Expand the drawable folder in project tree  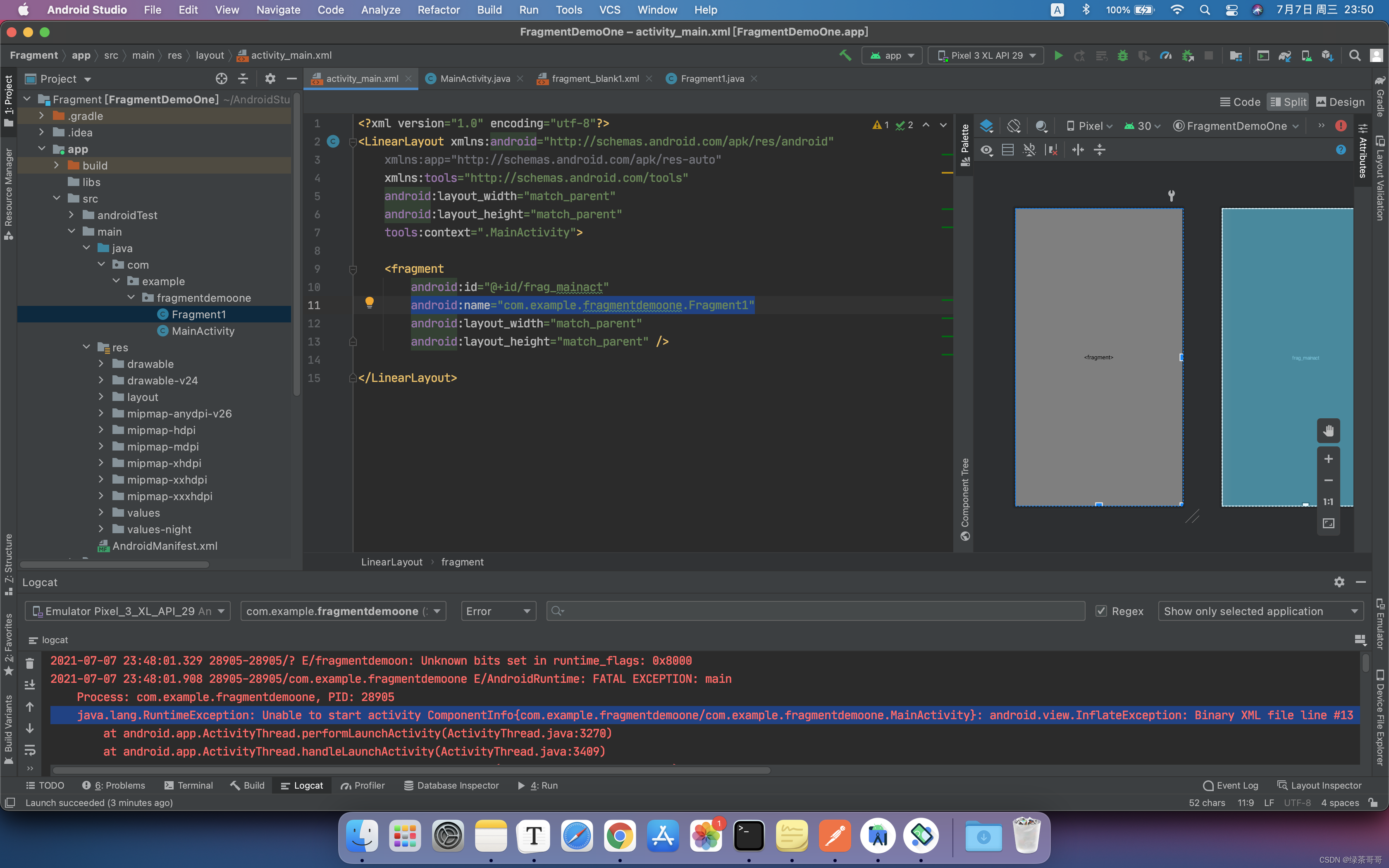point(101,364)
